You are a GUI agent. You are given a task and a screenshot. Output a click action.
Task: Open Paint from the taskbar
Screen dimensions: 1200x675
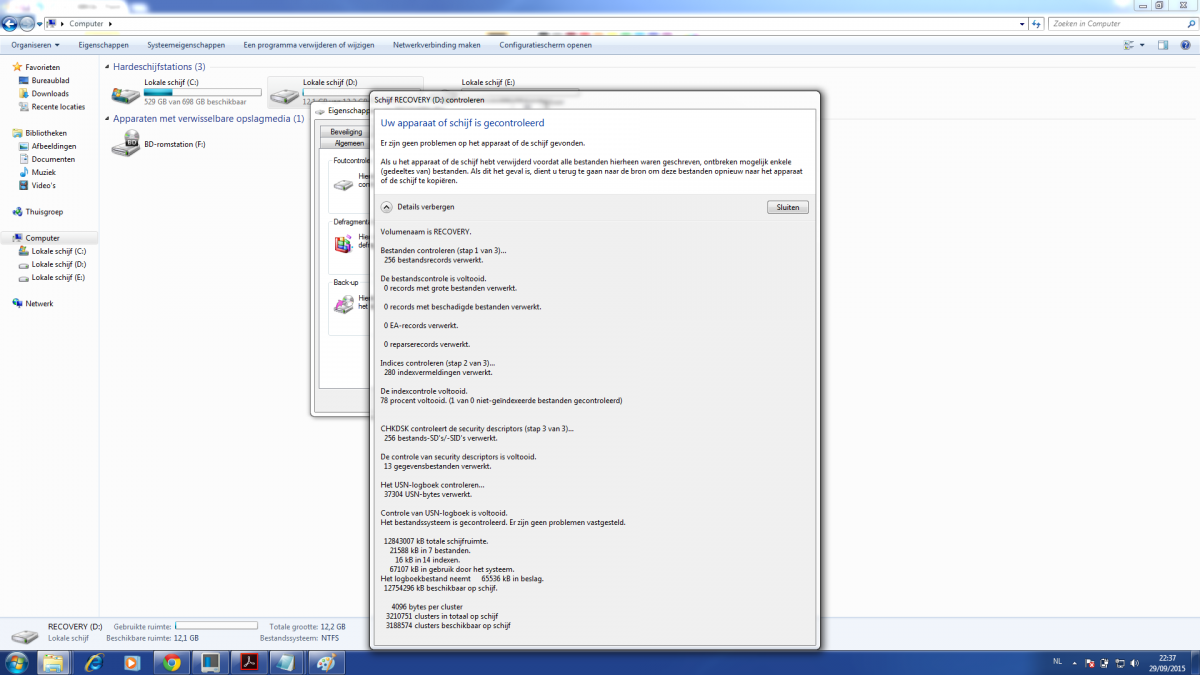(325, 662)
